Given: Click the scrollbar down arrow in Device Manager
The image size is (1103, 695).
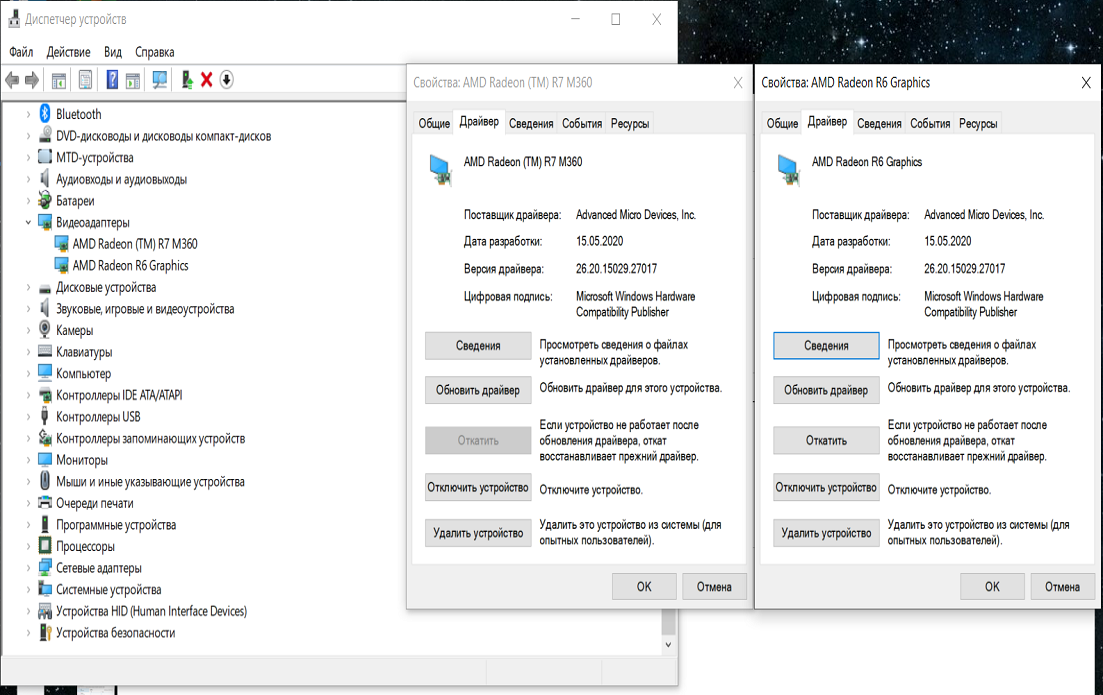Looking at the screenshot, I should point(668,645).
